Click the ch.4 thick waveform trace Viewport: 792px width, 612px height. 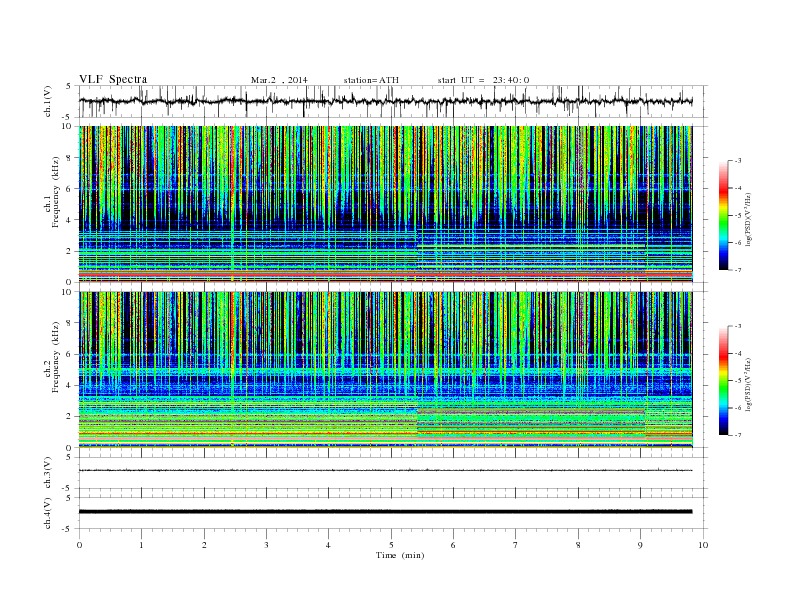385,512
